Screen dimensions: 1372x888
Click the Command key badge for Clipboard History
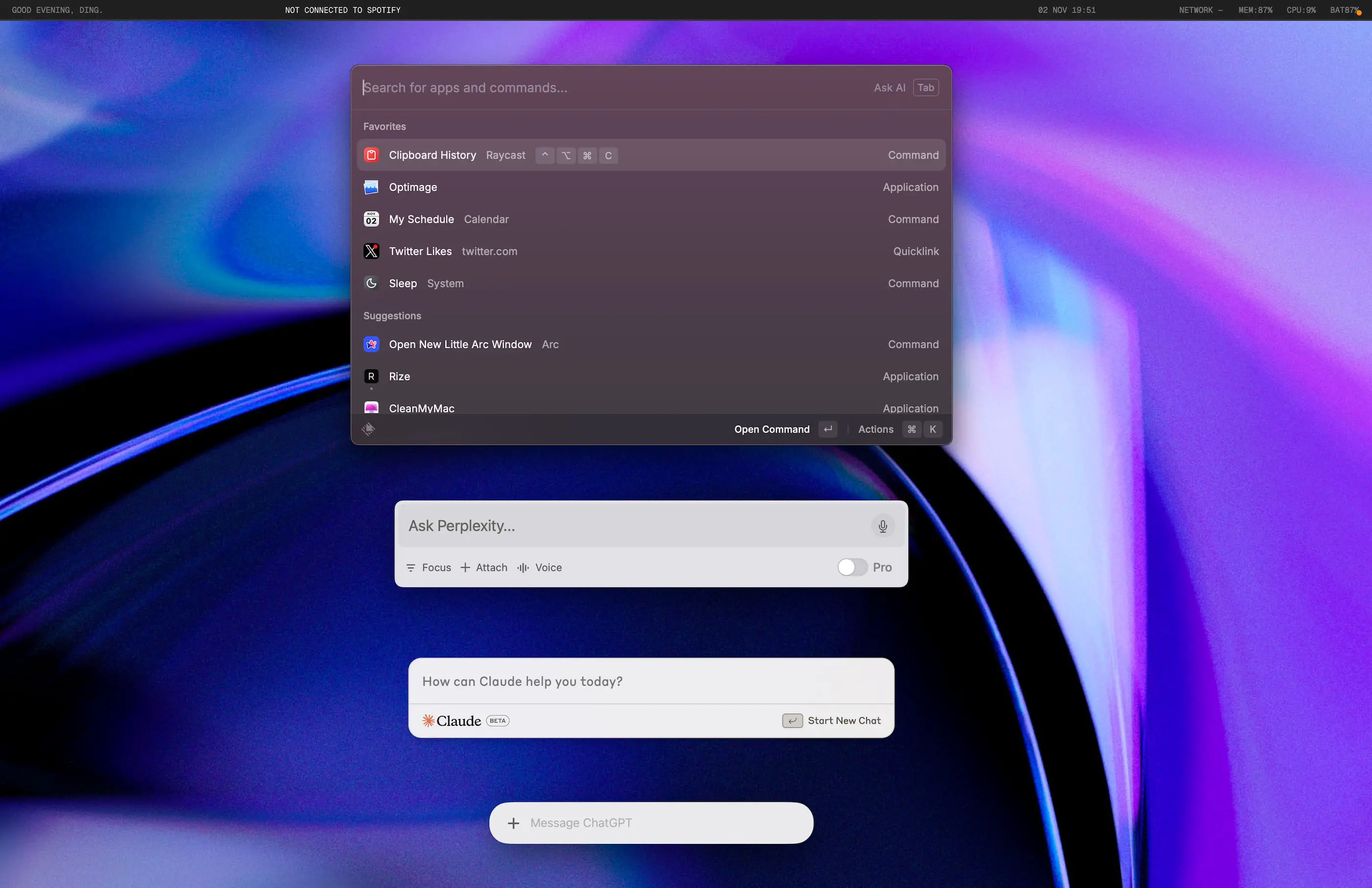click(587, 156)
